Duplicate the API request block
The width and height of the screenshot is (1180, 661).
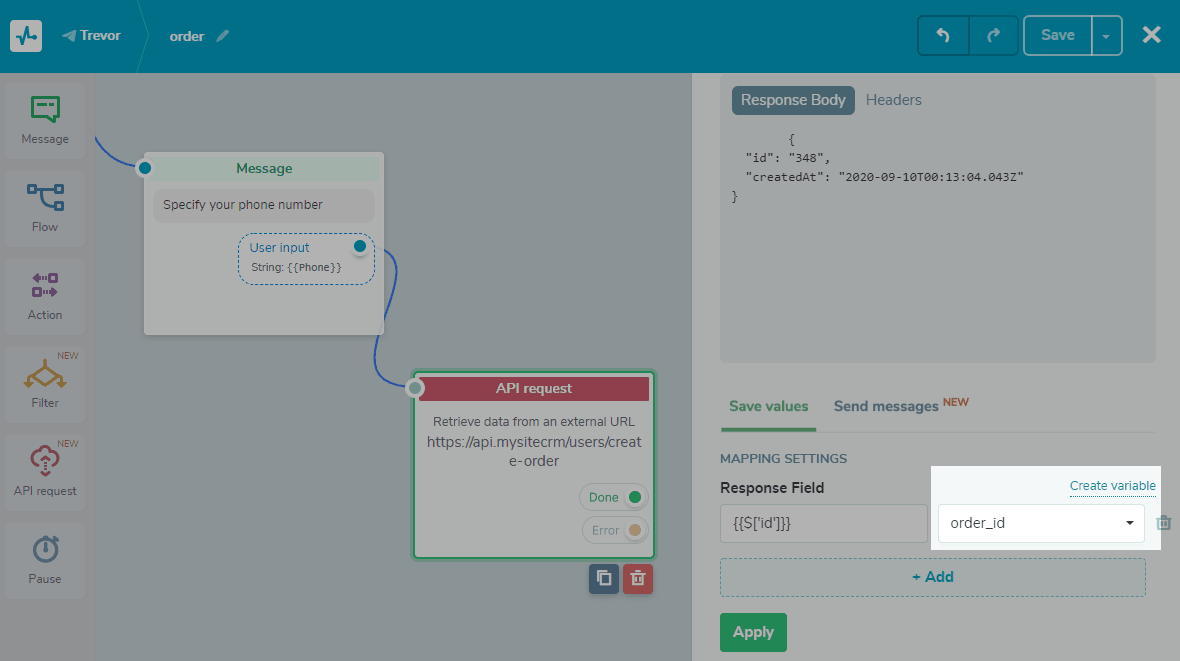pyautogui.click(x=604, y=578)
